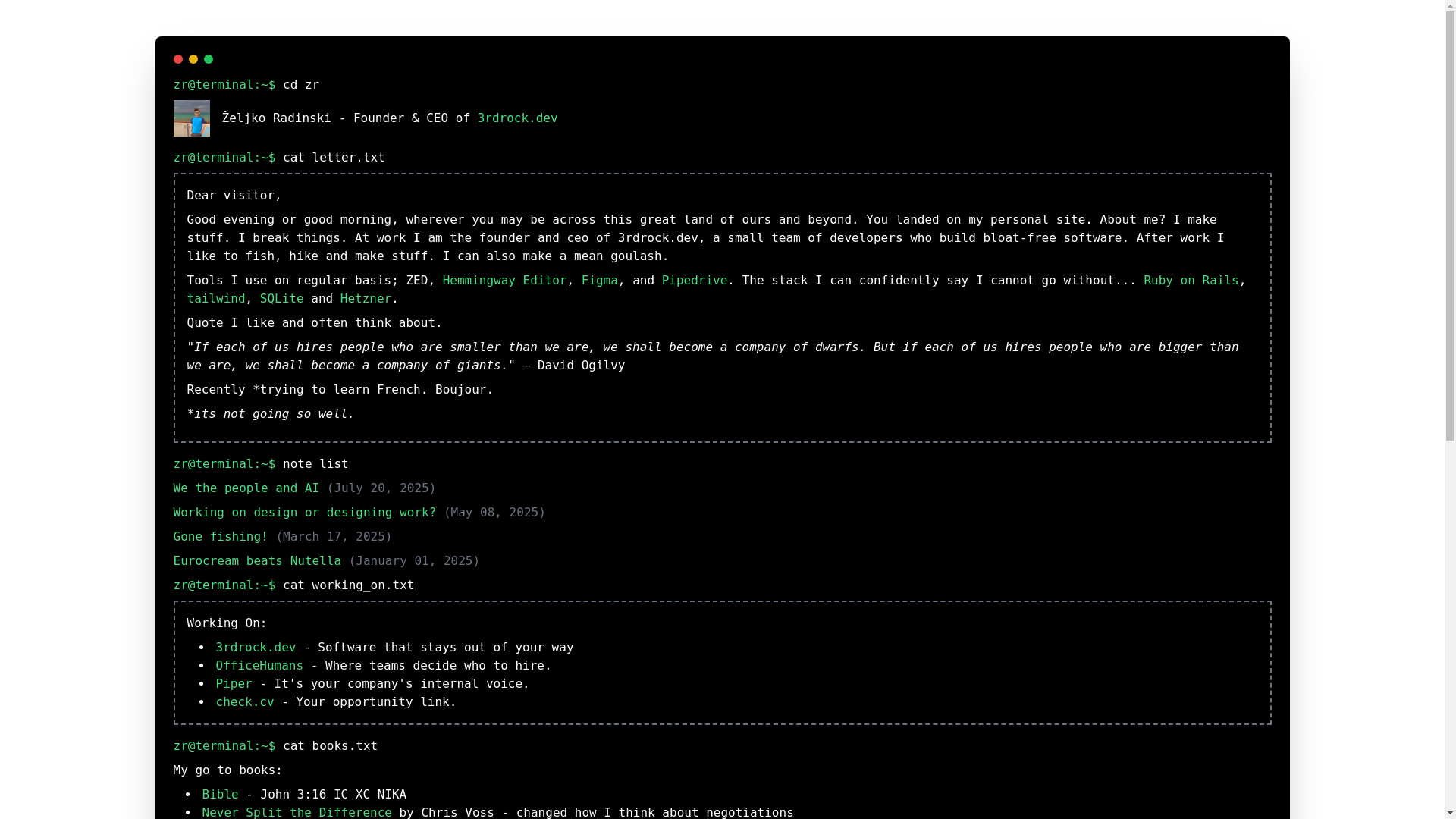Open the Ruby on Rails link
The image size is (1456, 819).
1191,281
